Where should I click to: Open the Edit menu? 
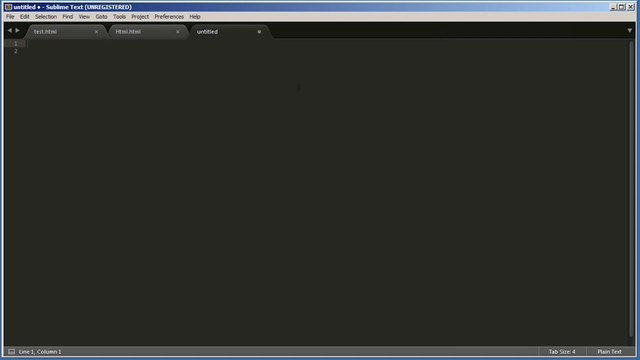click(24, 17)
